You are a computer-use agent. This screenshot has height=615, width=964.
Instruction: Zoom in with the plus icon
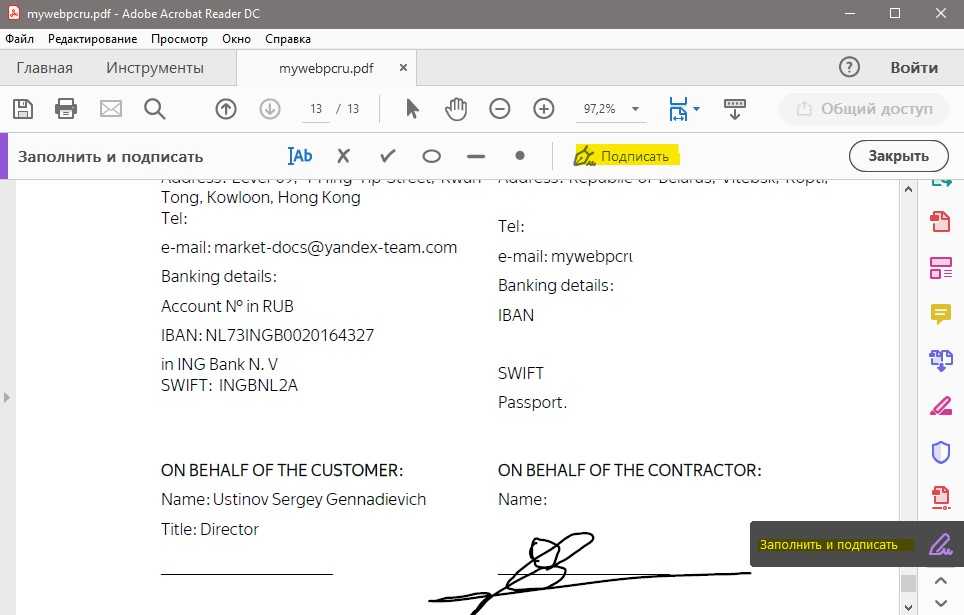(x=544, y=109)
